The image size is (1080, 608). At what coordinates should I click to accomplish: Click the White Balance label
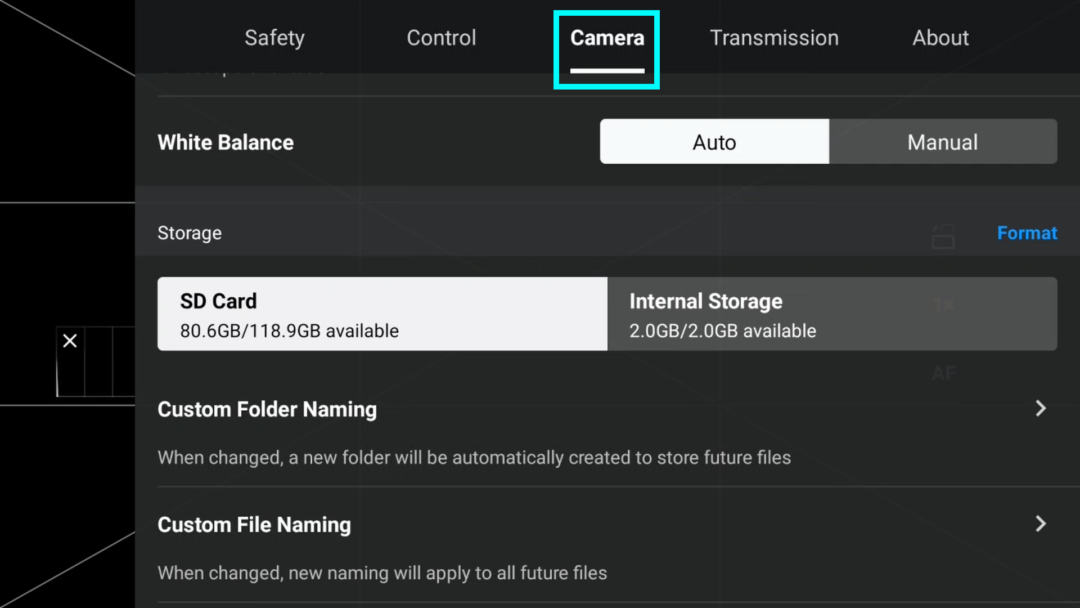pos(225,141)
